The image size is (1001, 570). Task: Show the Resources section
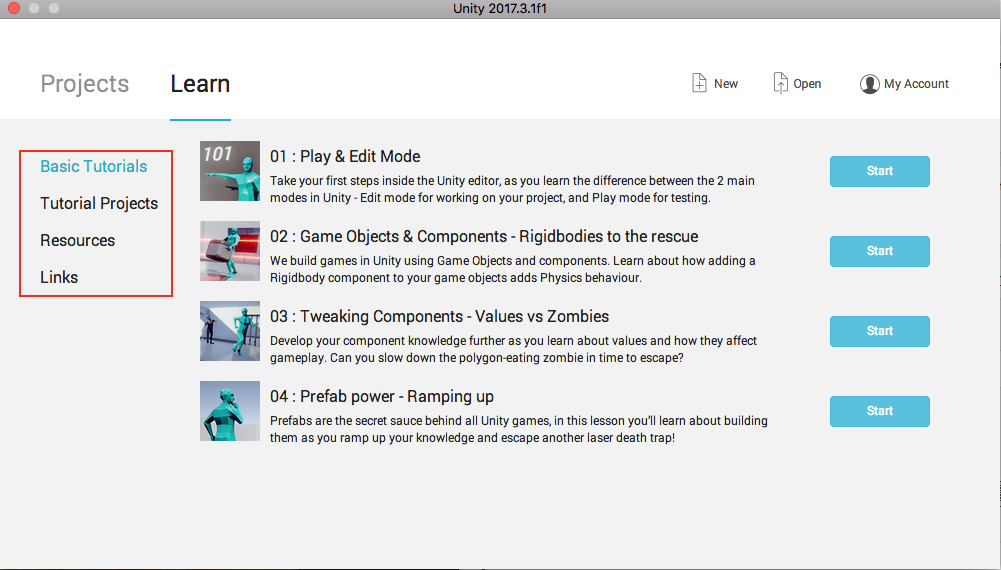[77, 240]
